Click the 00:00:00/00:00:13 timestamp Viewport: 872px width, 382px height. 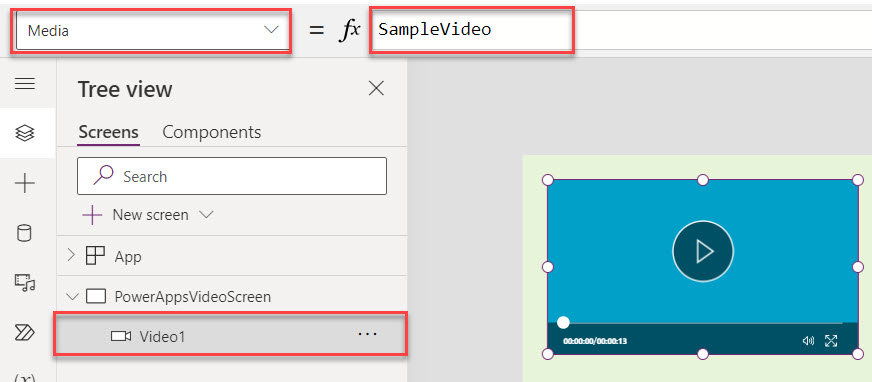coord(595,341)
